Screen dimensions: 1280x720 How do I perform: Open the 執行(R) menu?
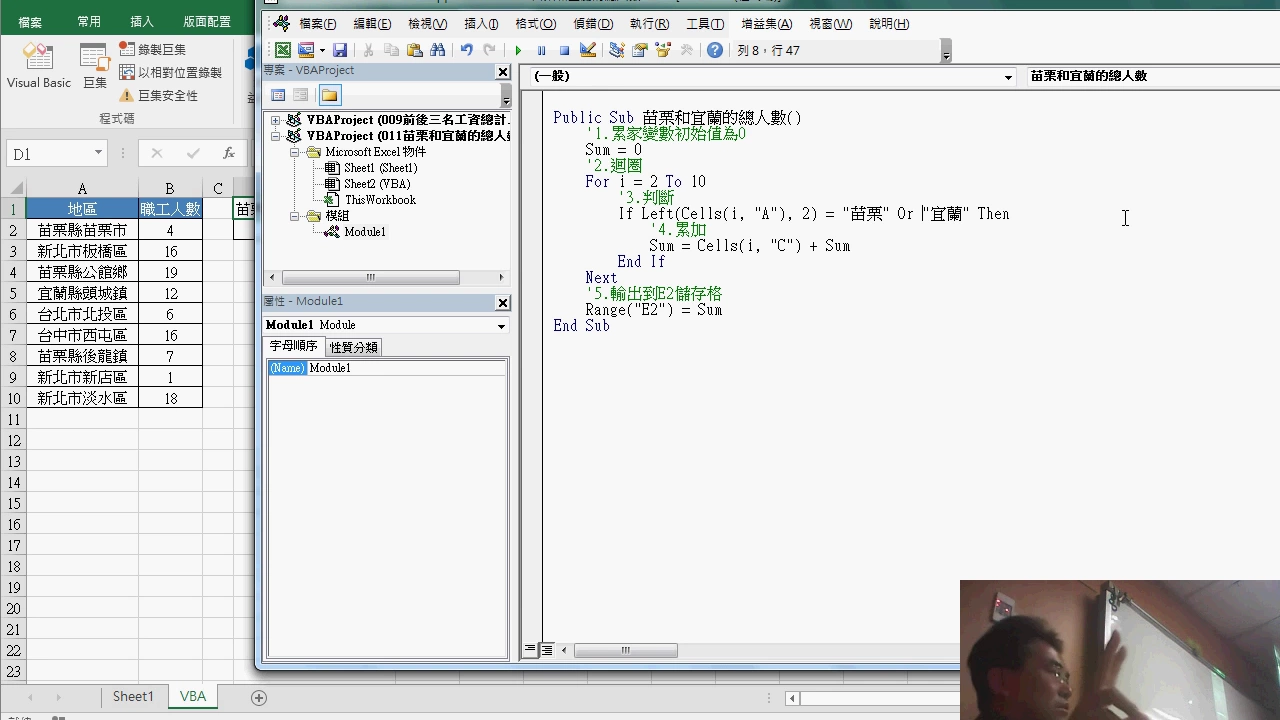point(650,24)
